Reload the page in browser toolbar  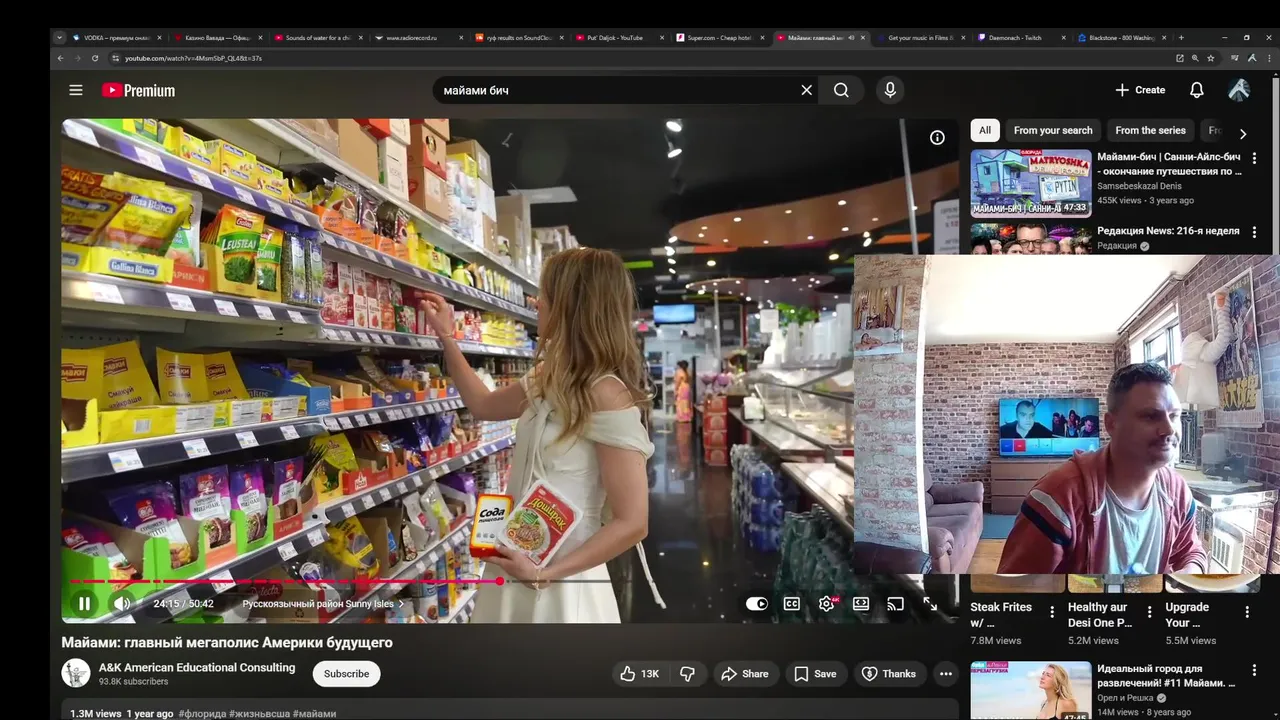coord(95,58)
